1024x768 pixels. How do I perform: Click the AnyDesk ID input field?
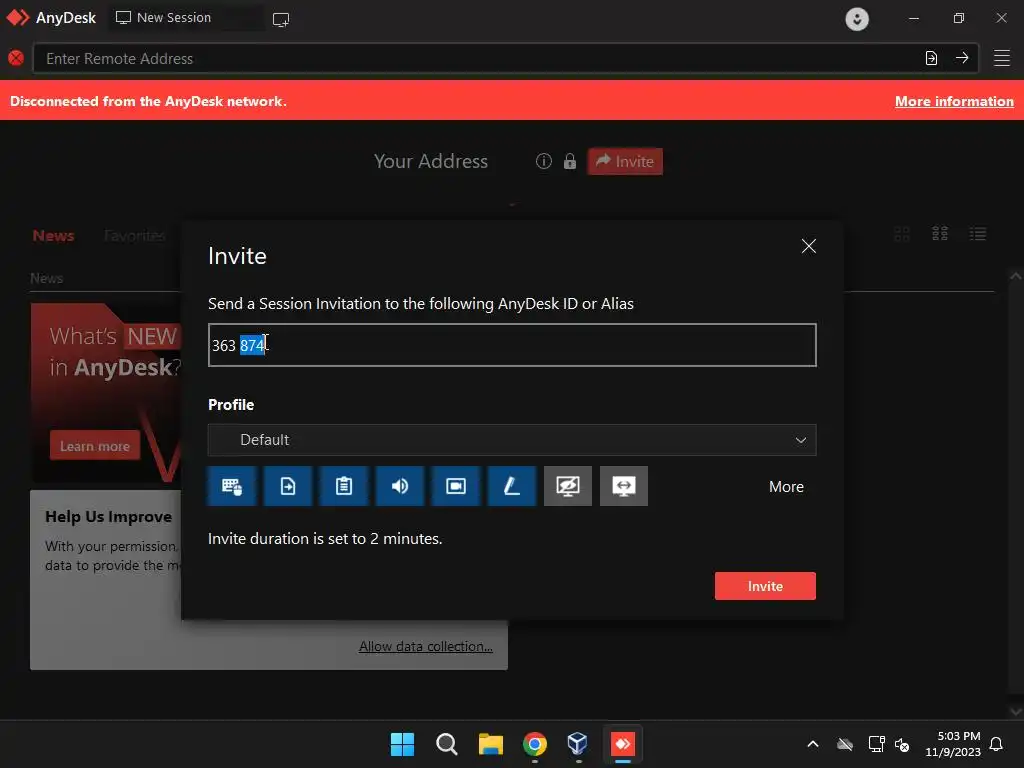click(x=512, y=345)
